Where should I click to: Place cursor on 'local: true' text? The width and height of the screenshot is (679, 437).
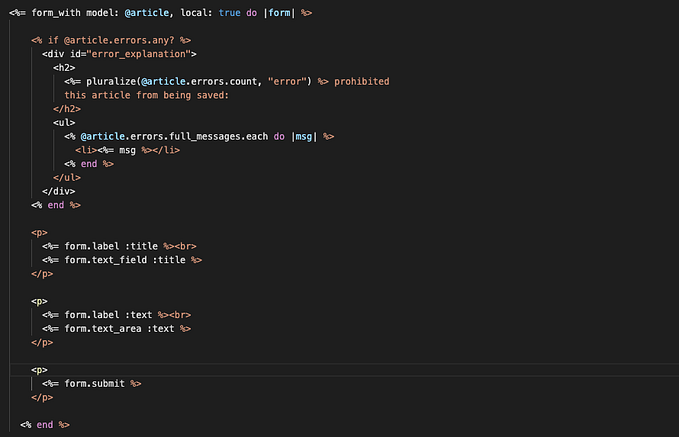pos(210,13)
